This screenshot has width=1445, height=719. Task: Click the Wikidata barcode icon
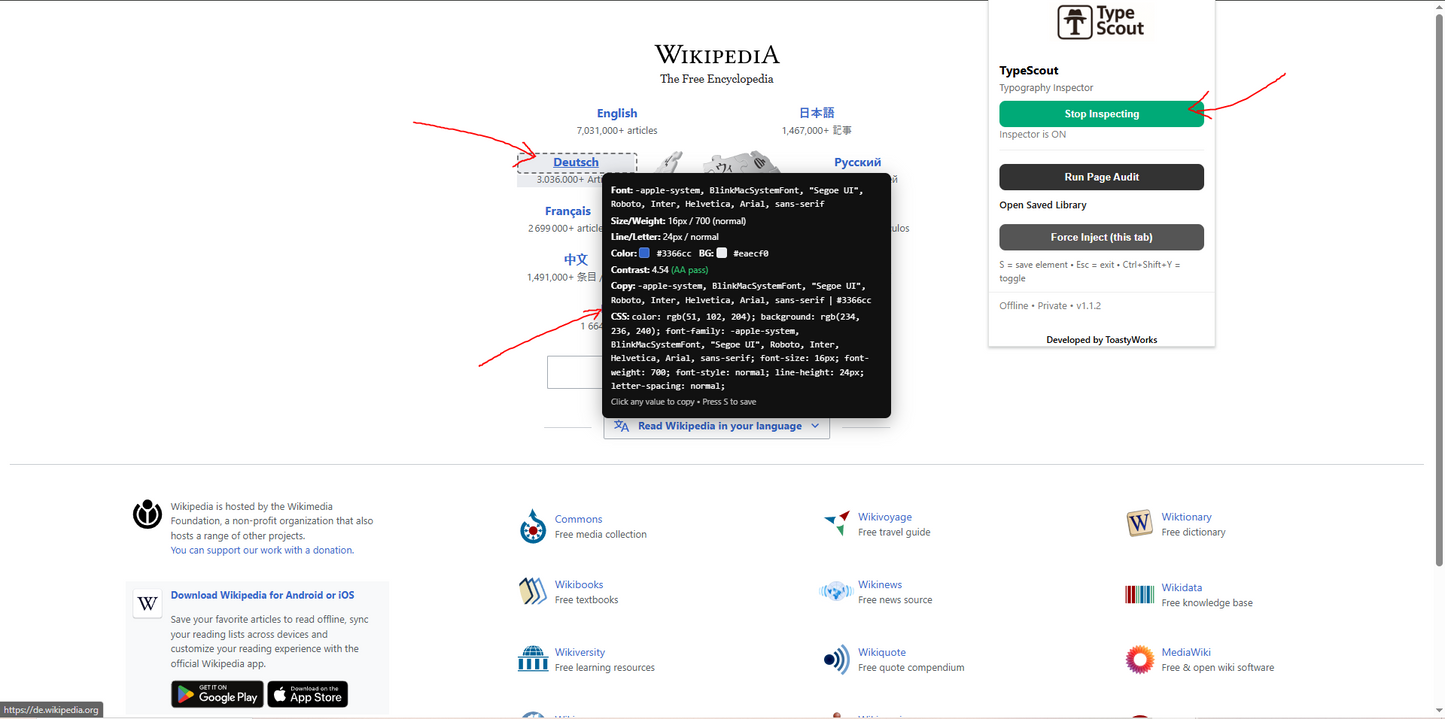[x=1139, y=594]
